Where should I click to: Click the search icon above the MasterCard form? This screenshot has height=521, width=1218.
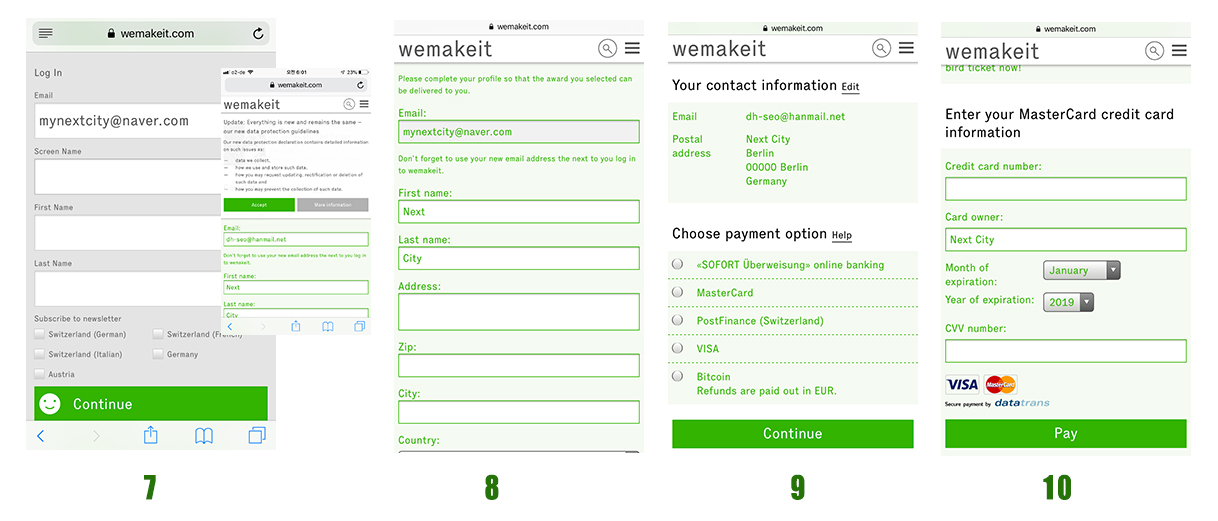tap(1154, 50)
